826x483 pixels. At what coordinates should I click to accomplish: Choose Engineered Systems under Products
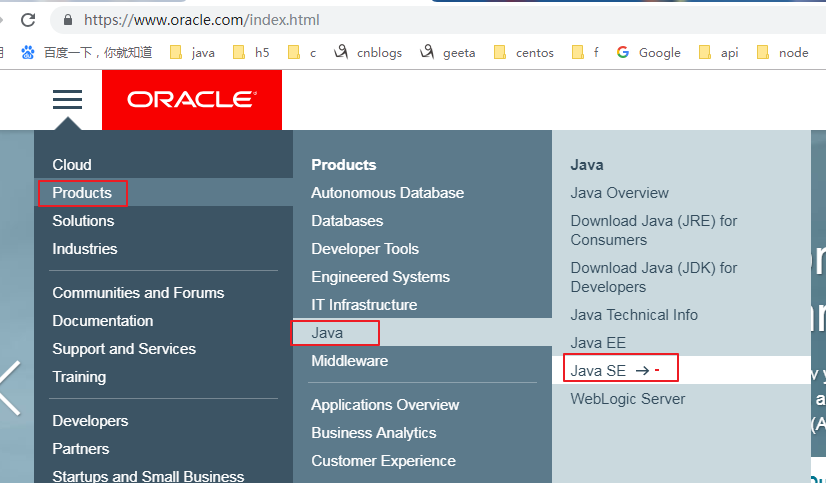pos(380,277)
